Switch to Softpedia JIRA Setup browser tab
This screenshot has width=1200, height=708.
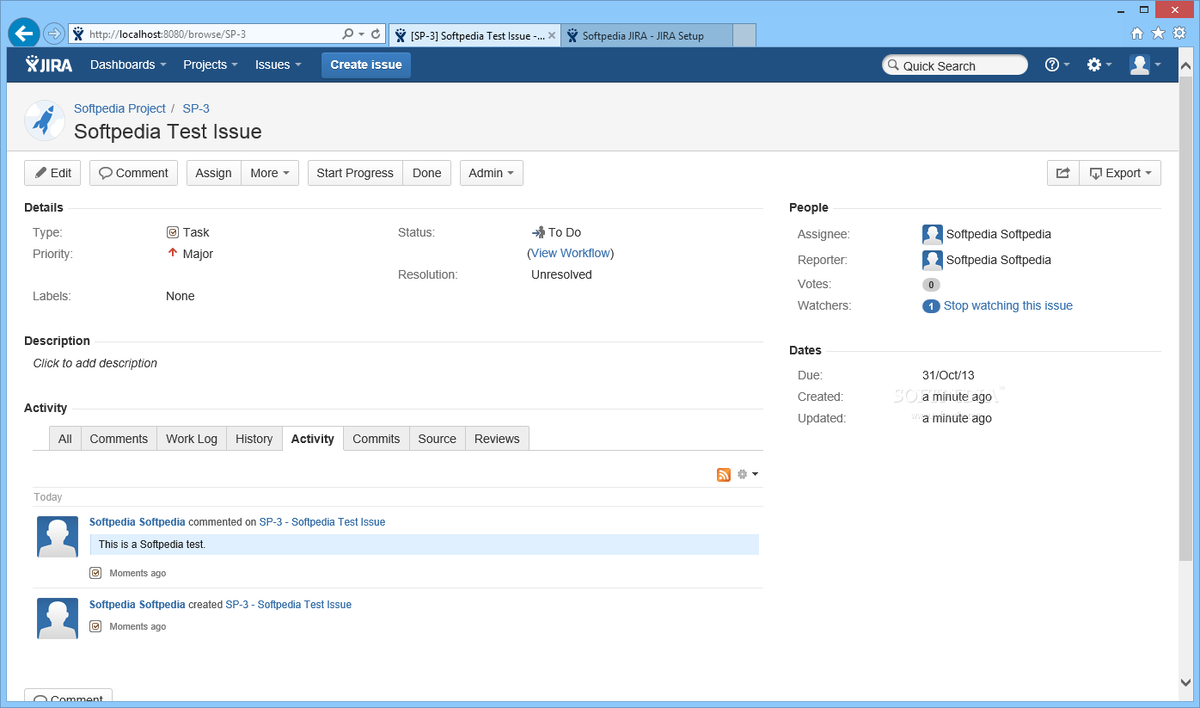(645, 35)
